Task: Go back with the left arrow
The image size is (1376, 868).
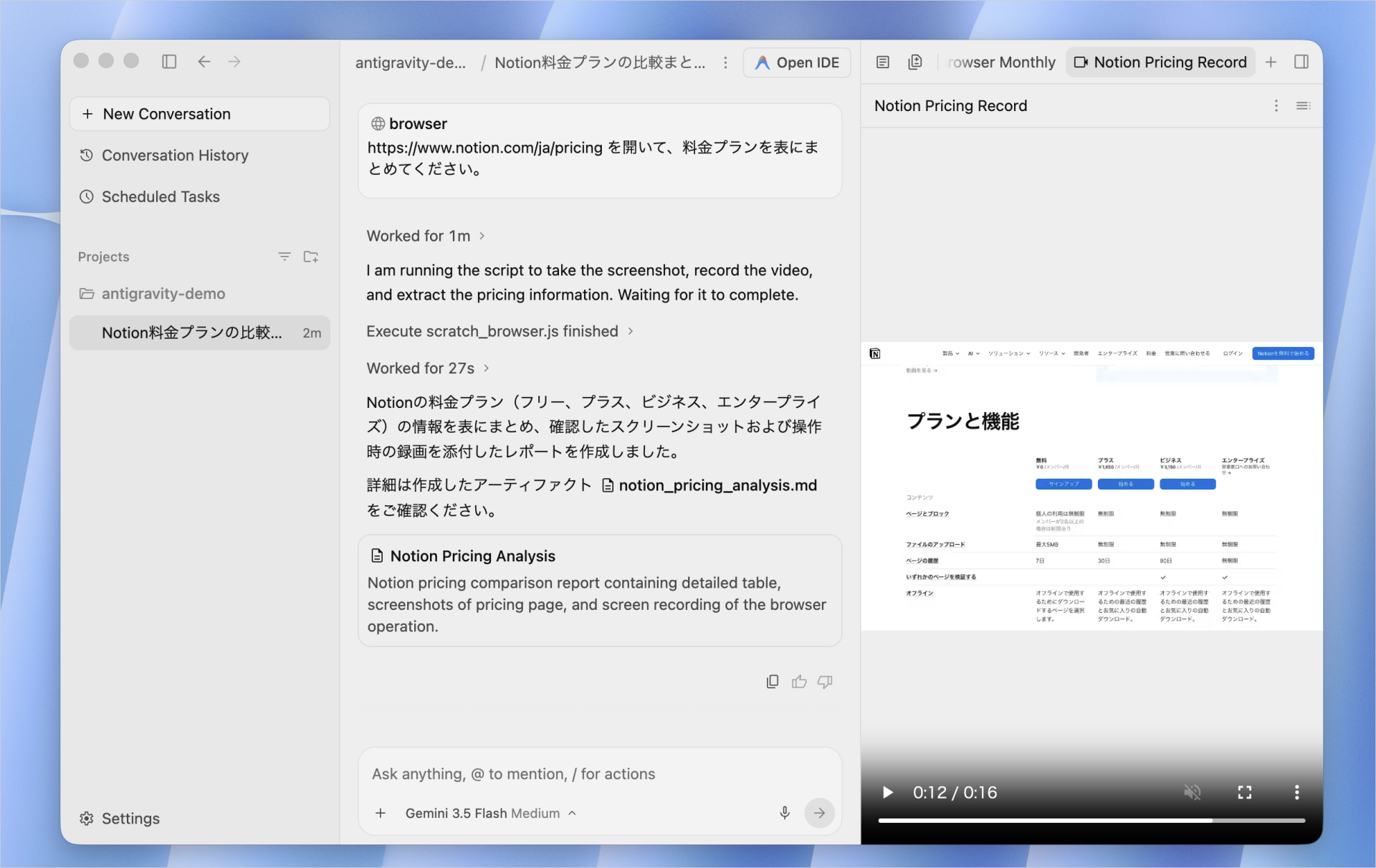Action: 204,62
